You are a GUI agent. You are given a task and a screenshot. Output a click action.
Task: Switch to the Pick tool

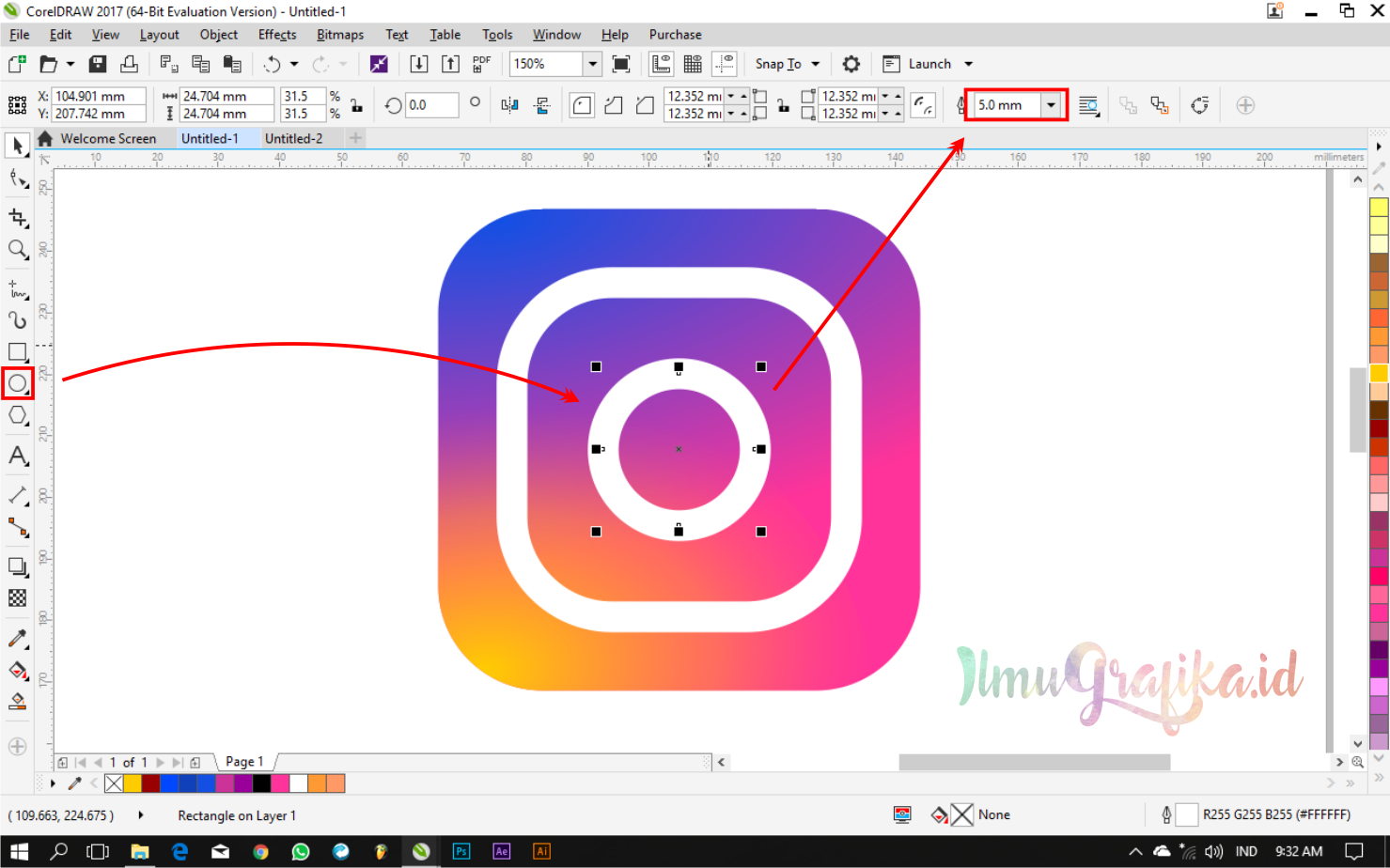point(17,145)
